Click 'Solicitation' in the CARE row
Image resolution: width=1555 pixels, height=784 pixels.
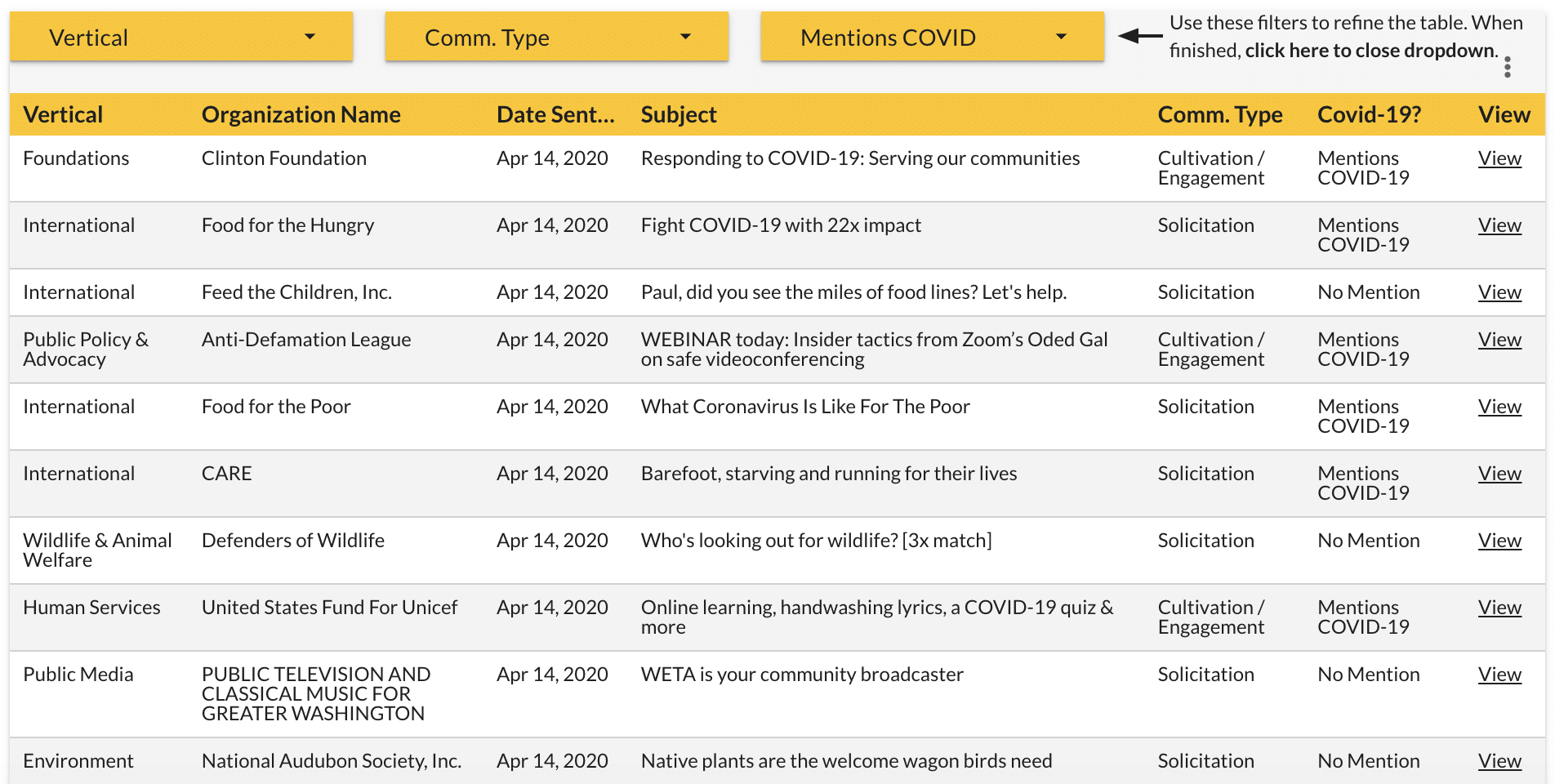(1205, 474)
